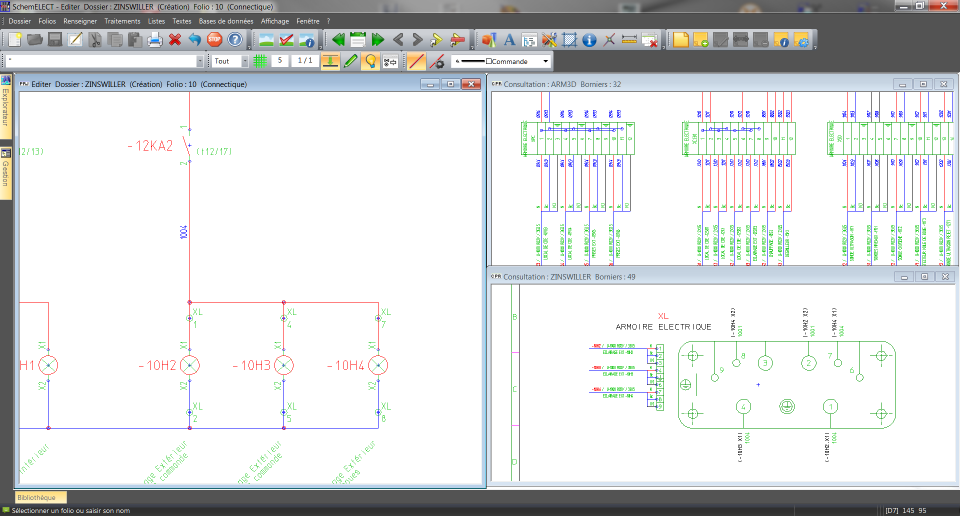The width and height of the screenshot is (960, 516).
Task: Click the yellow blank folio icon
Action: click(x=681, y=40)
